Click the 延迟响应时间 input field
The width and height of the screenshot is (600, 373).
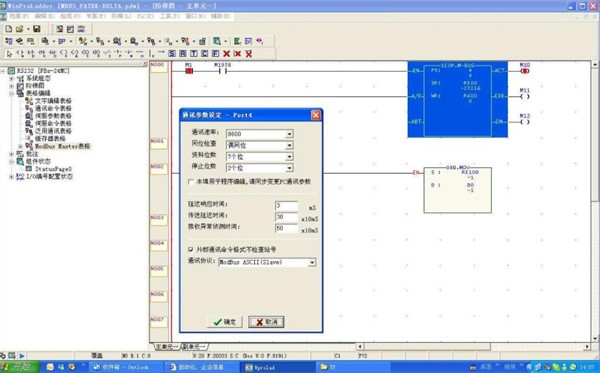[x=286, y=206]
